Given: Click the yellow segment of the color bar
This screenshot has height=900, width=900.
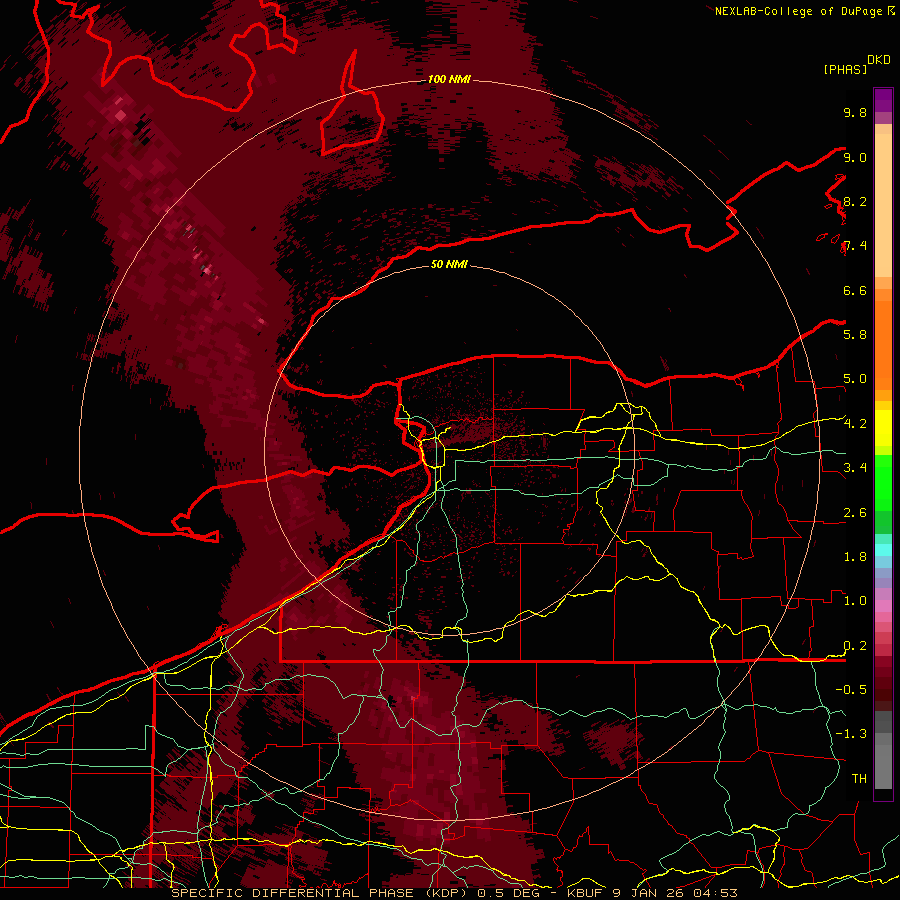Looking at the screenshot, I should click(883, 428).
